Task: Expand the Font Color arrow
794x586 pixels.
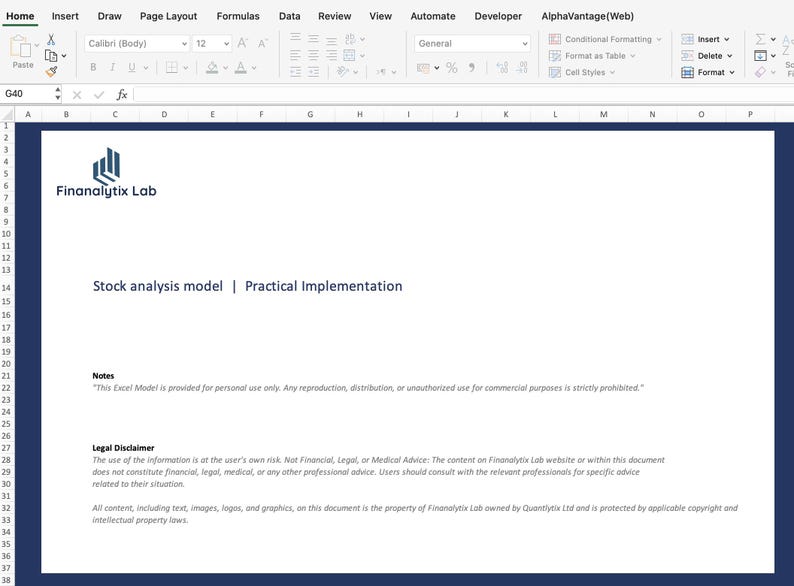Action: point(254,67)
